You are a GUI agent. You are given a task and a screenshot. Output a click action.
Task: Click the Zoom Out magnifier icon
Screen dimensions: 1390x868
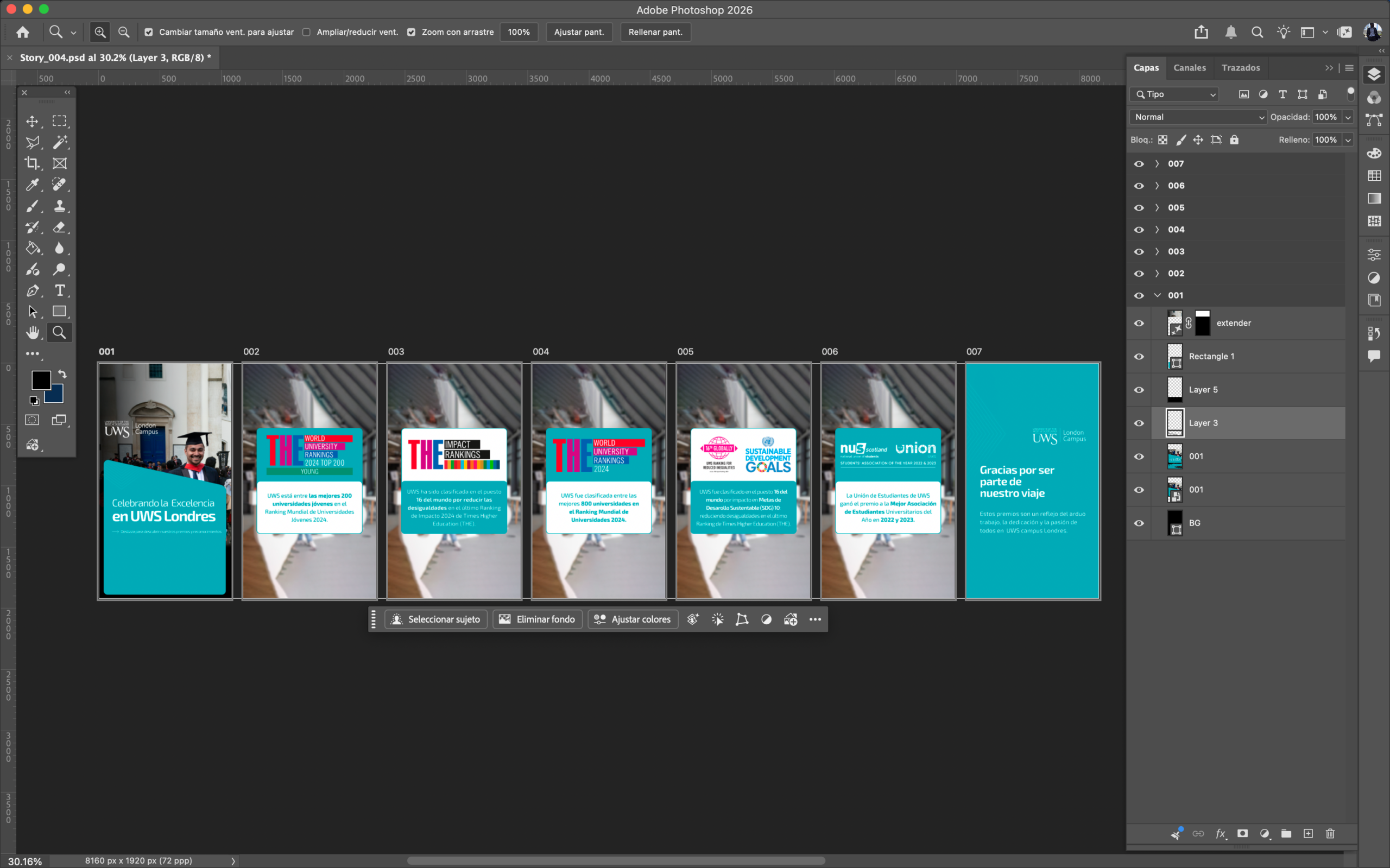pyautogui.click(x=123, y=32)
